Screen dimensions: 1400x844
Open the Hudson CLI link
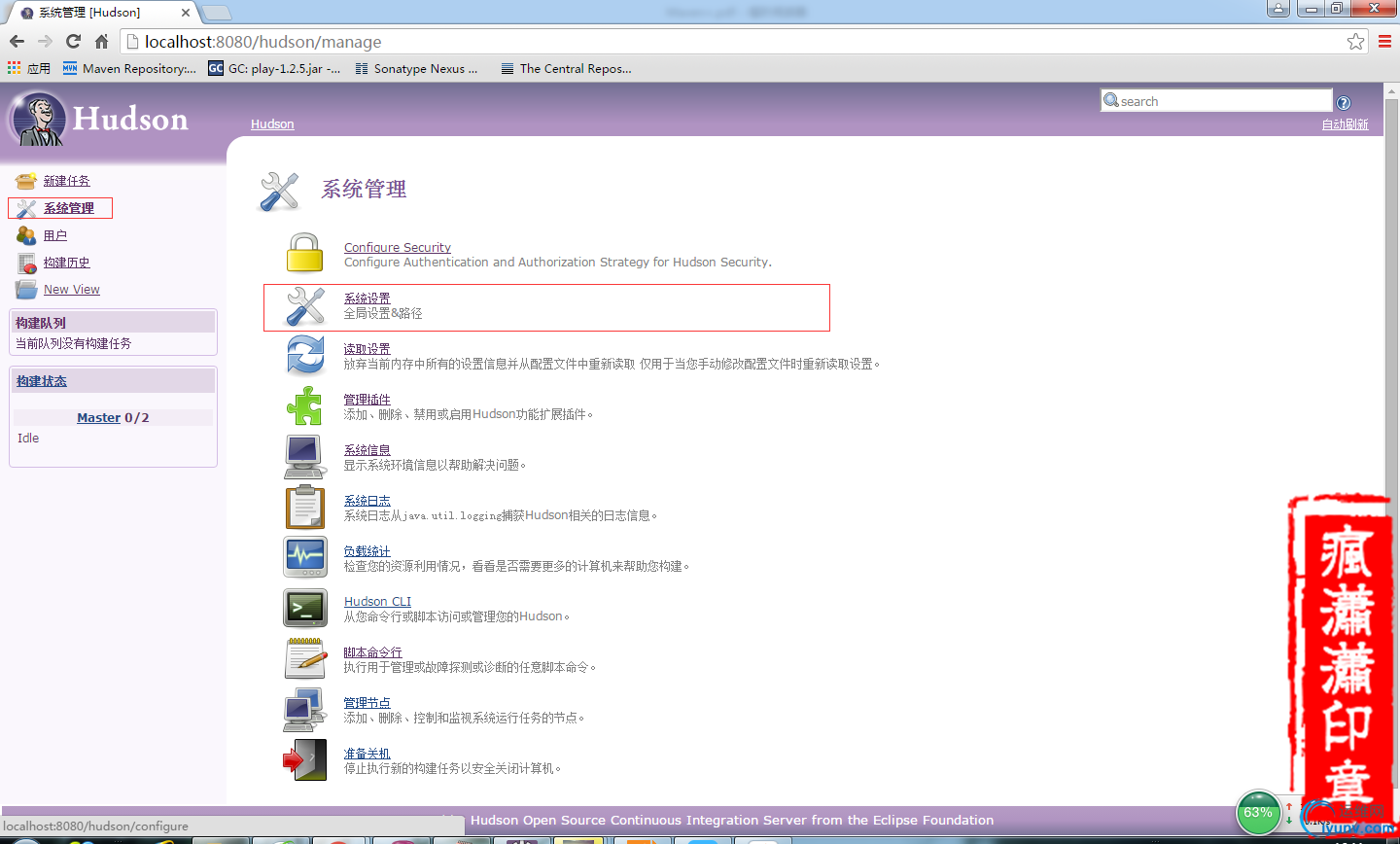[377, 601]
